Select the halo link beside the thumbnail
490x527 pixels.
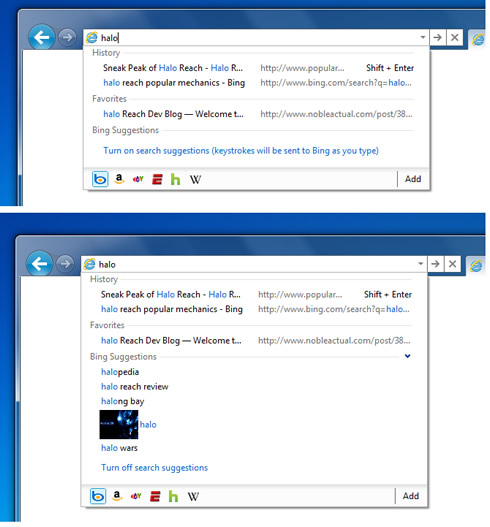click(148, 424)
